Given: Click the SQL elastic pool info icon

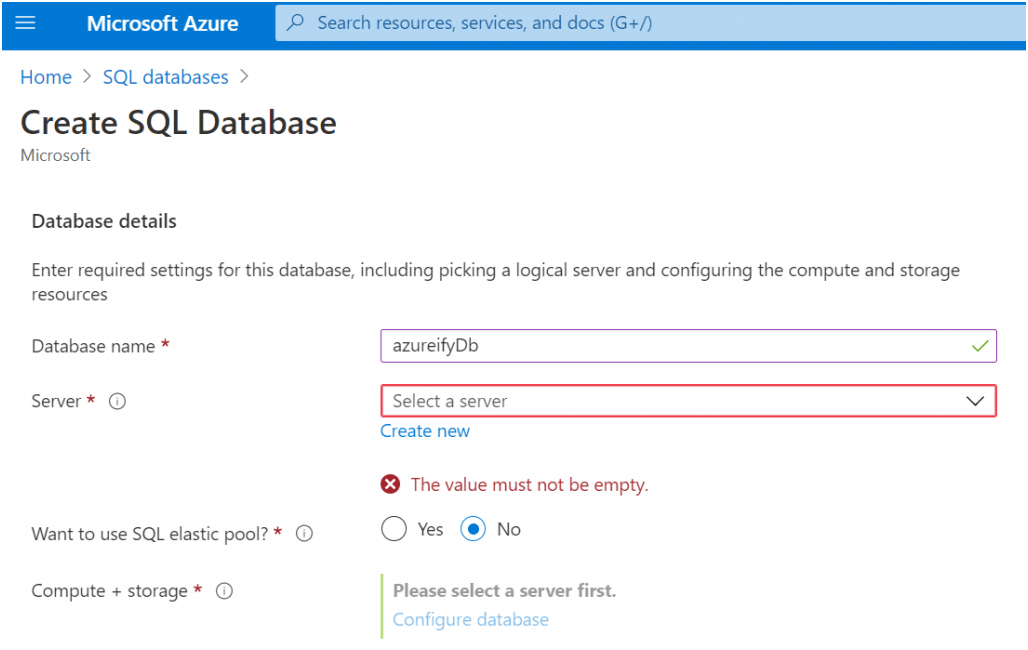Looking at the screenshot, I should [304, 534].
